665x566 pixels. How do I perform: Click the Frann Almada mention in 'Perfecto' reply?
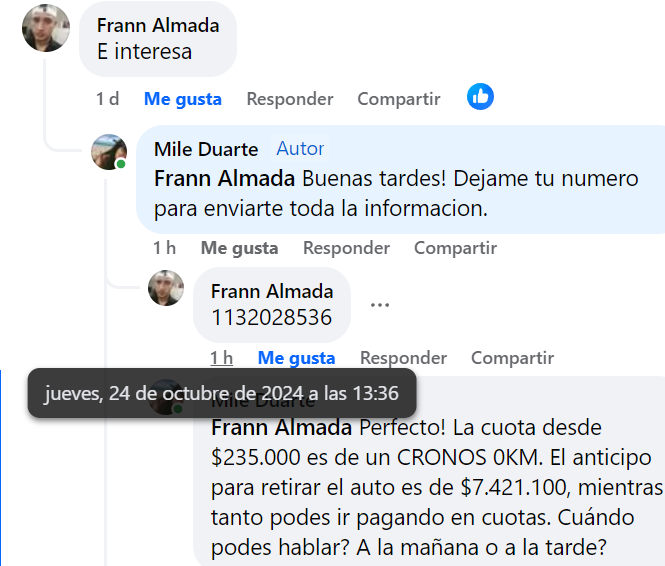(281, 428)
